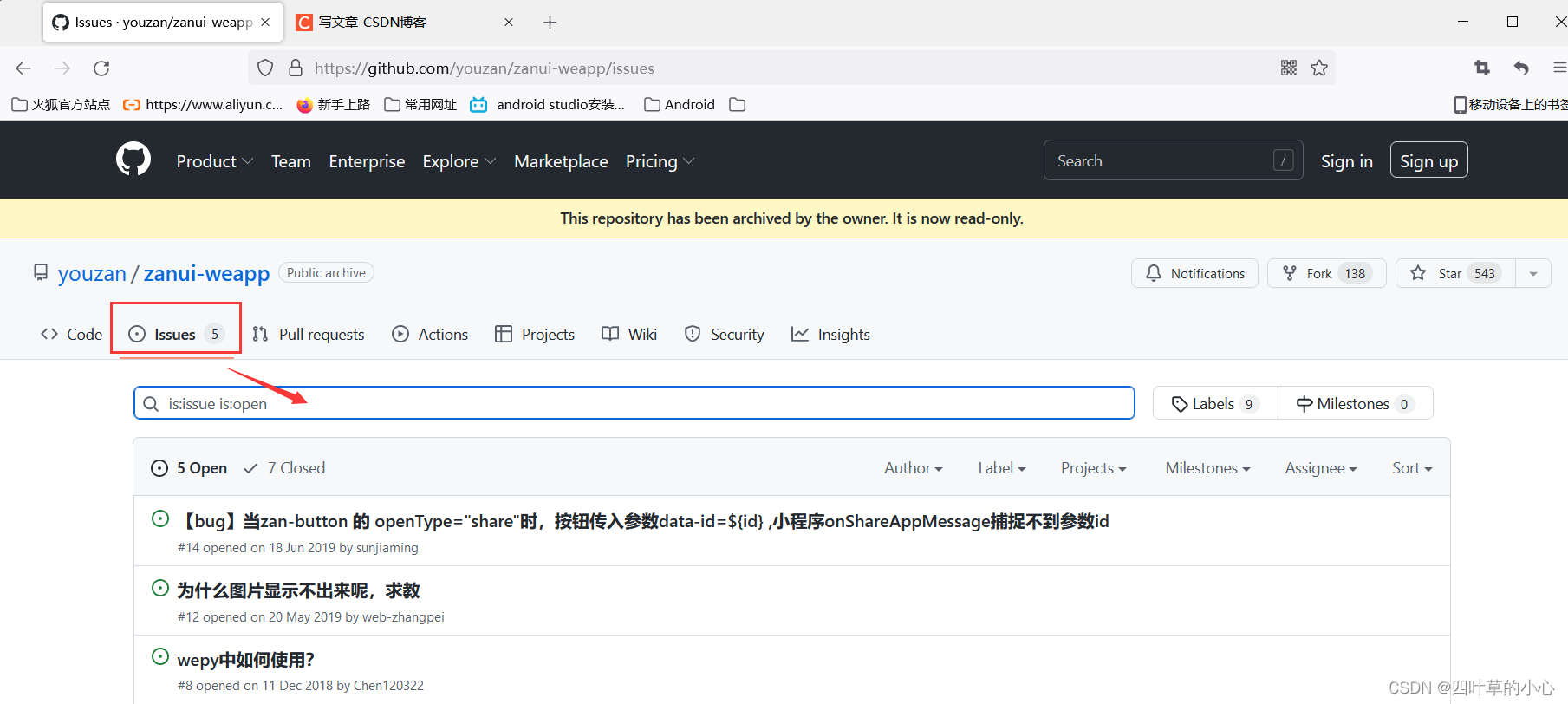The image size is (1568, 704).
Task: Reload the page with refresh icon
Action: [x=101, y=68]
